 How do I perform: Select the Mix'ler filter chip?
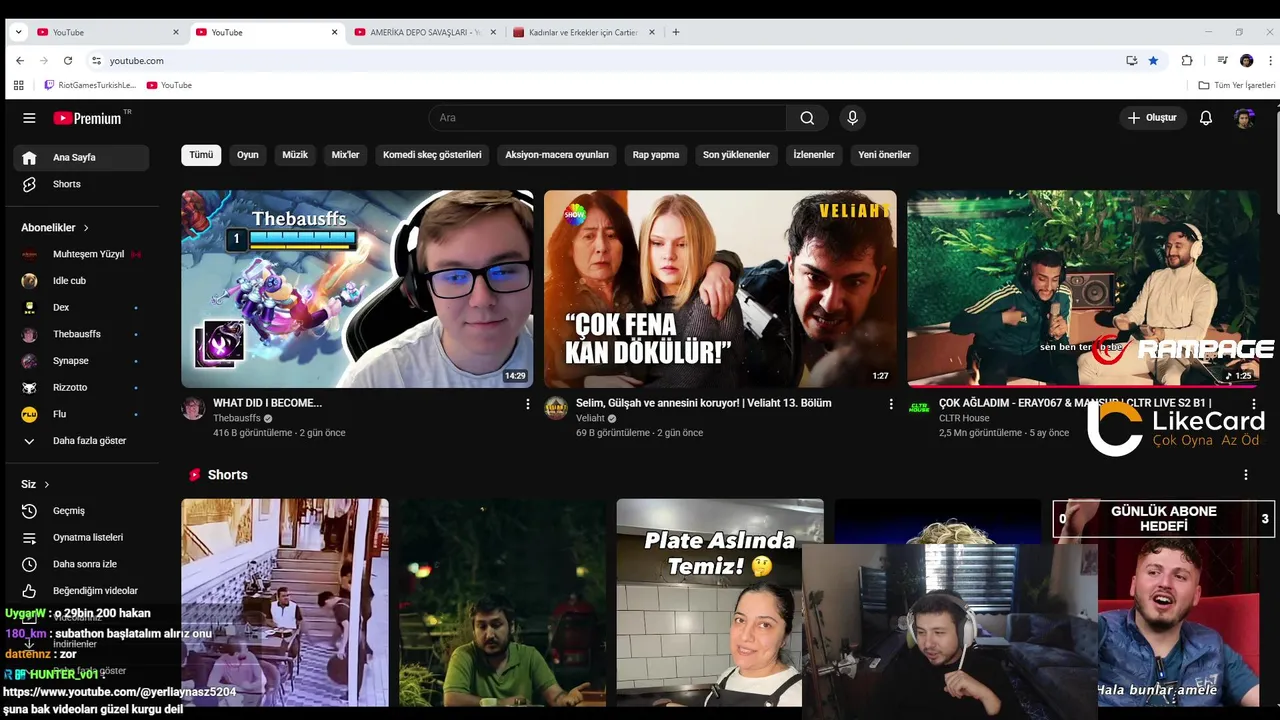tap(345, 155)
